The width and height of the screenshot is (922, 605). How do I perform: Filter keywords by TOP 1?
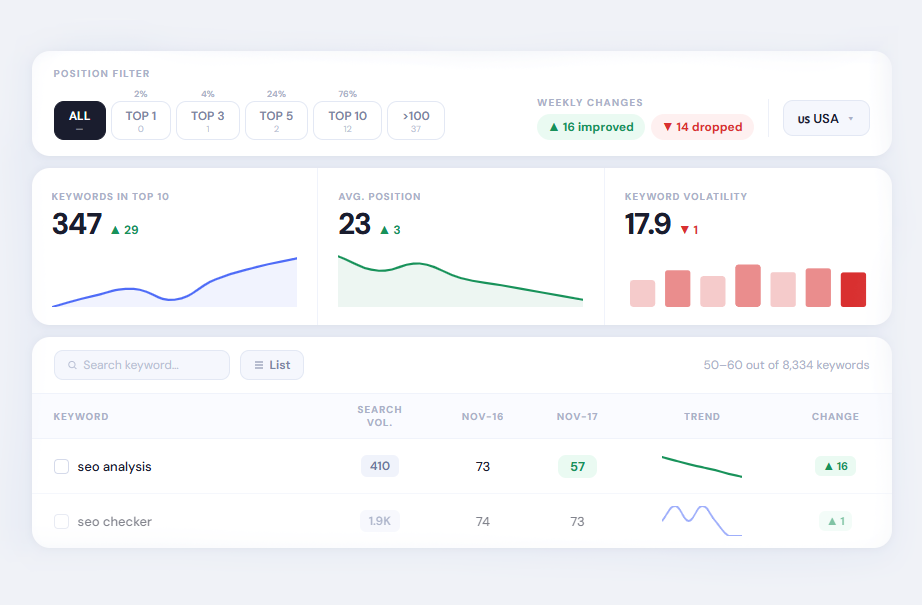pos(141,121)
